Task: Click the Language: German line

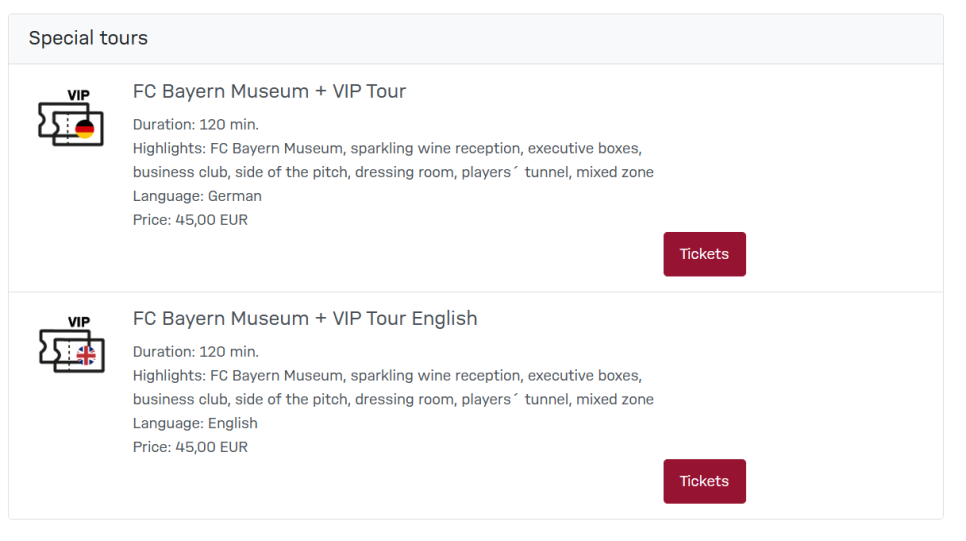Action: tap(197, 196)
